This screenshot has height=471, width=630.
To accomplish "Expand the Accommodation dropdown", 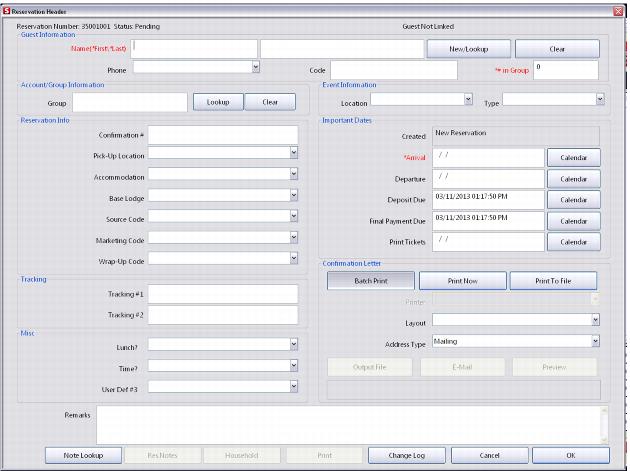I will (x=294, y=174).
